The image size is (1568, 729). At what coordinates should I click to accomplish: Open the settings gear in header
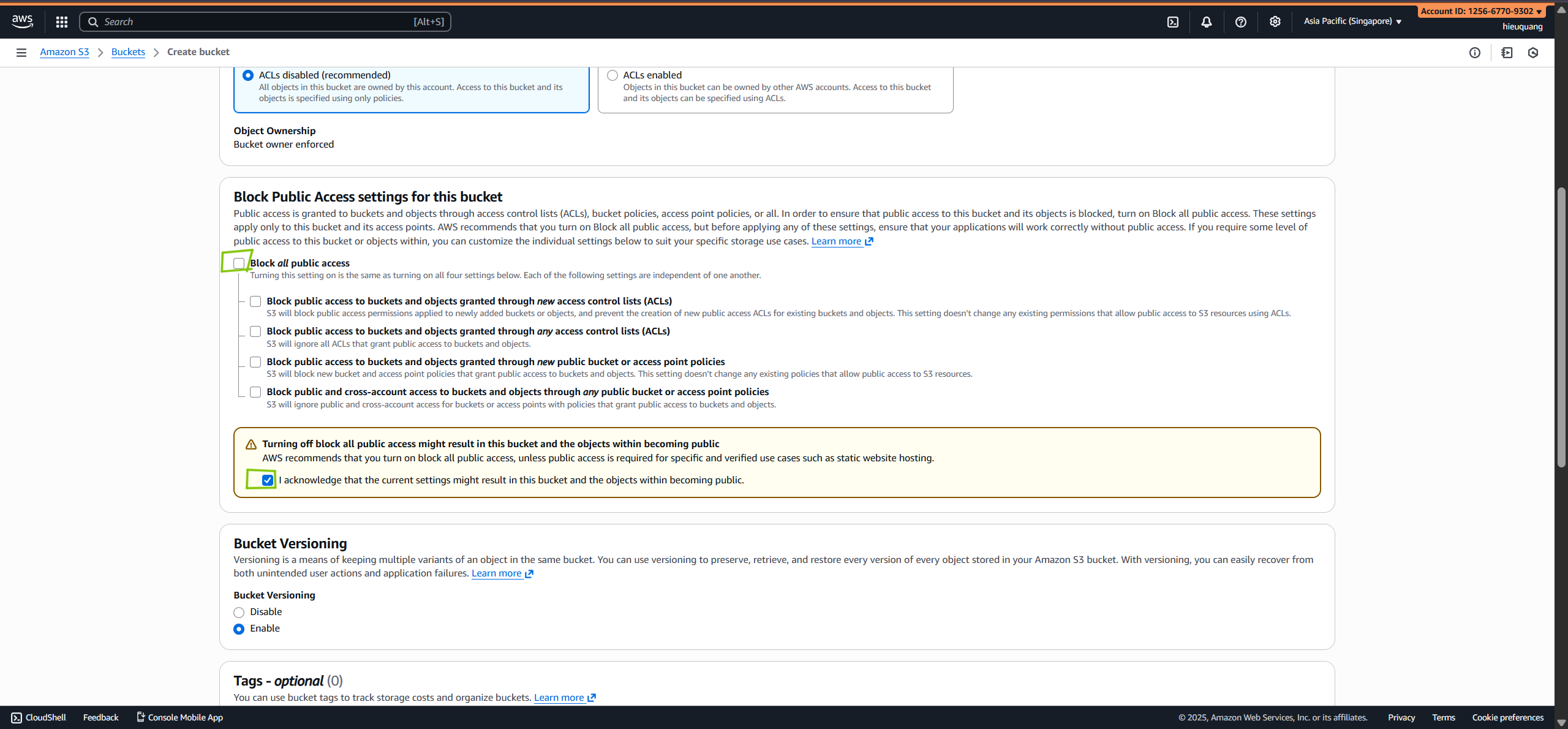pyautogui.click(x=1275, y=22)
